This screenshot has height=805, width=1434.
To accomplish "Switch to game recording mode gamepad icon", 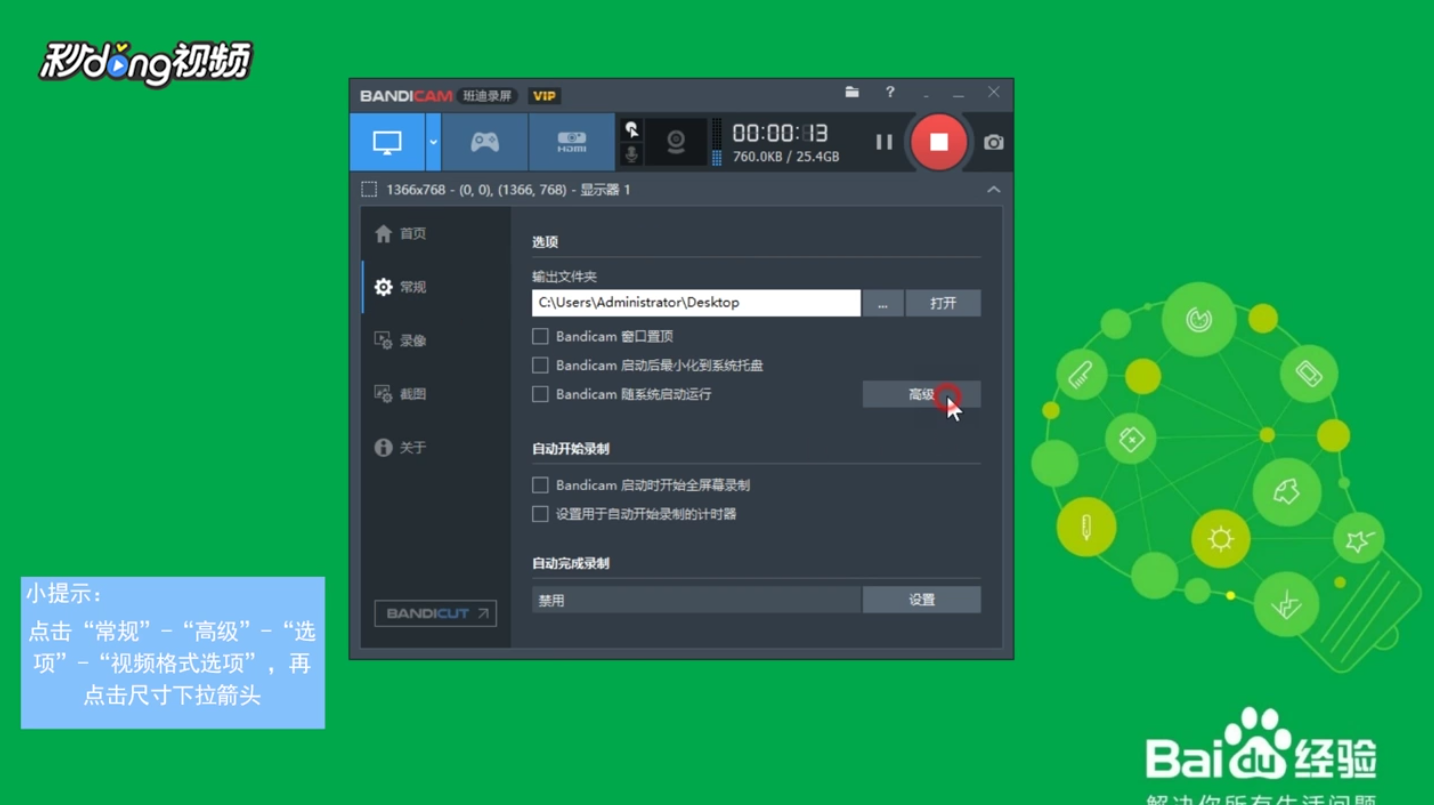I will pos(485,142).
